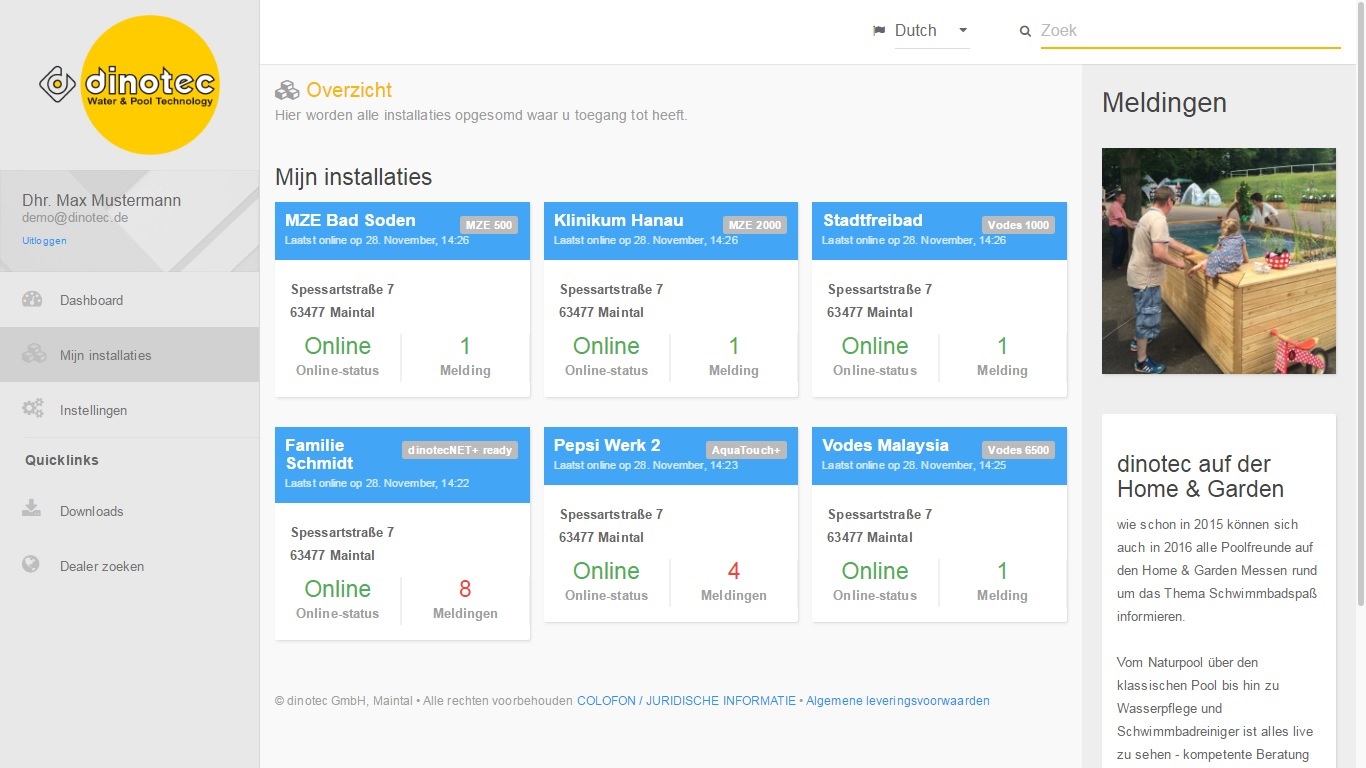1366x768 pixels.
Task: Click the demo@dinotec.de email text
Action: (75, 218)
